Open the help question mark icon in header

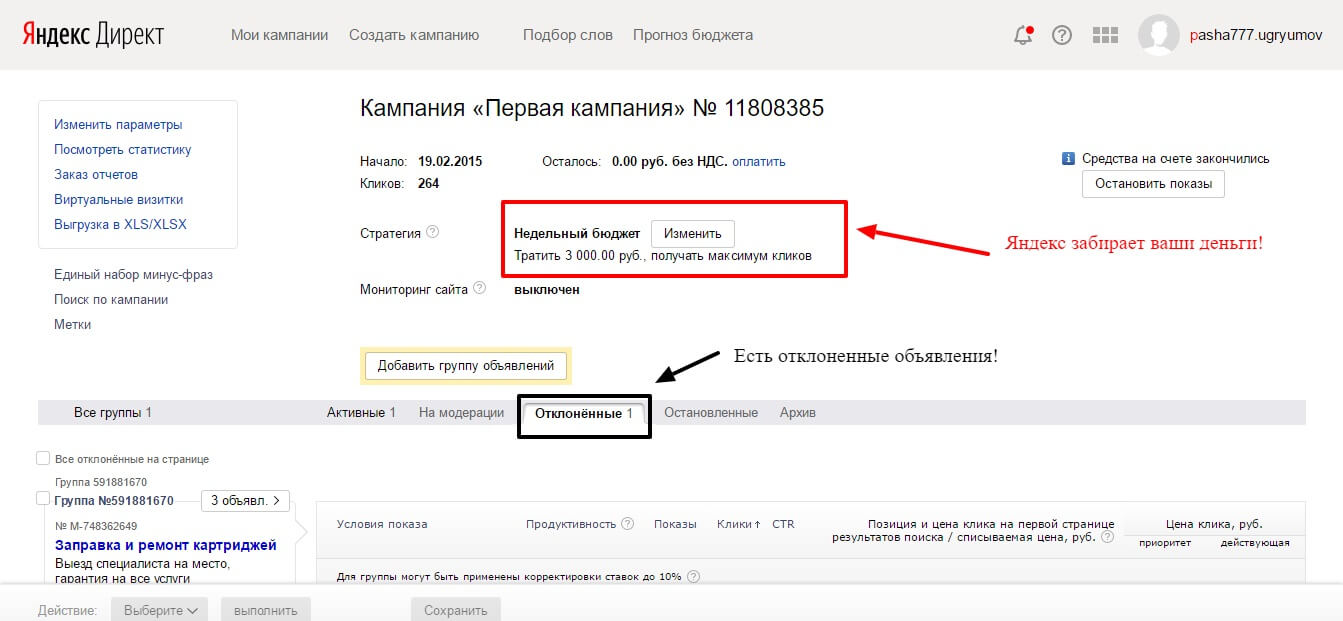tap(1062, 35)
